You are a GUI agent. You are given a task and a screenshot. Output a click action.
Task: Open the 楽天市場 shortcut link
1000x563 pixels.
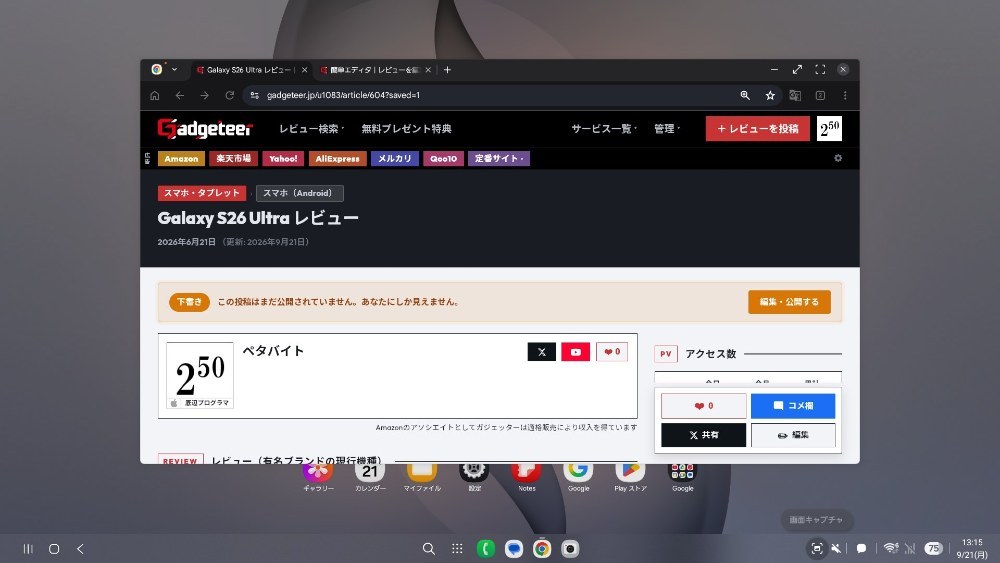233,159
